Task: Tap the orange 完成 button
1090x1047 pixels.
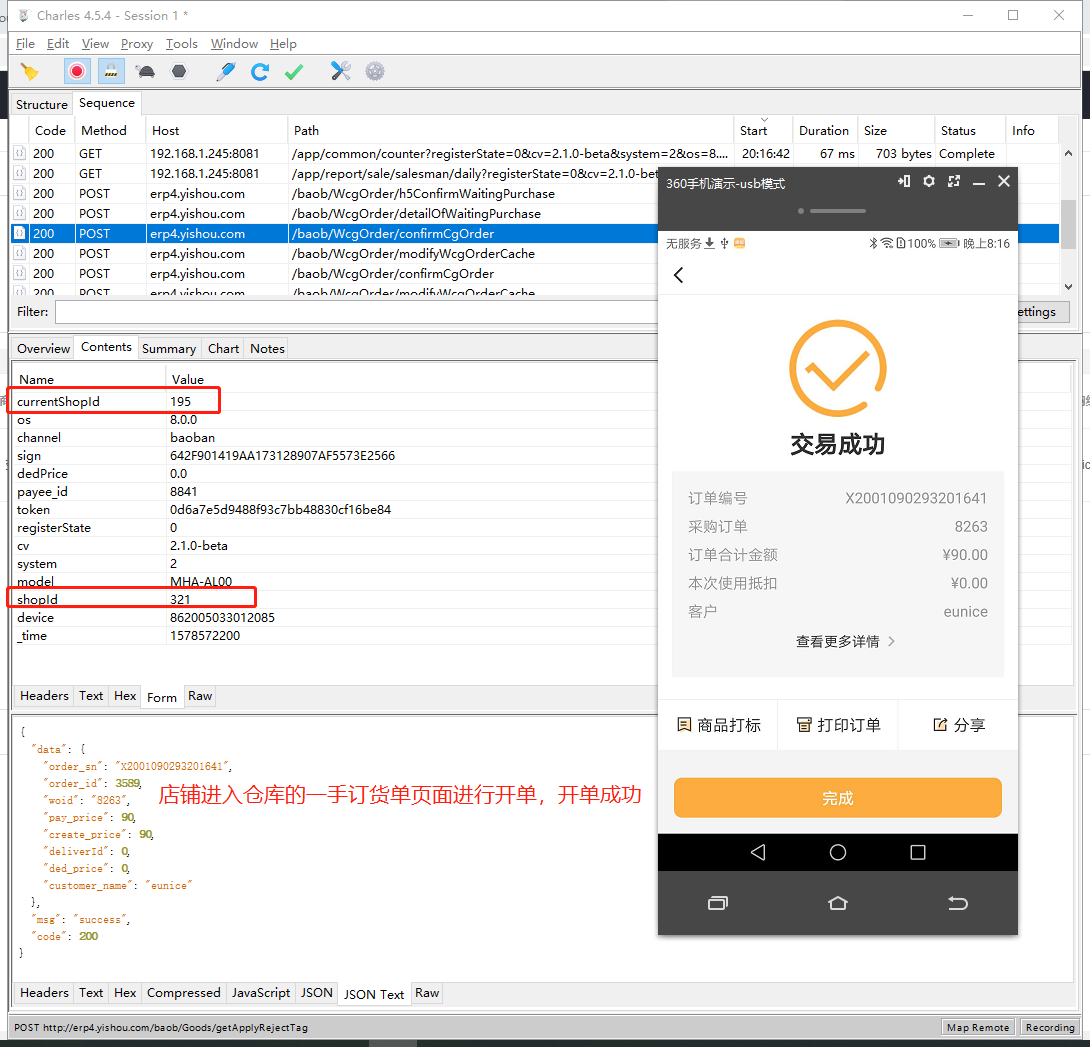Action: (838, 797)
